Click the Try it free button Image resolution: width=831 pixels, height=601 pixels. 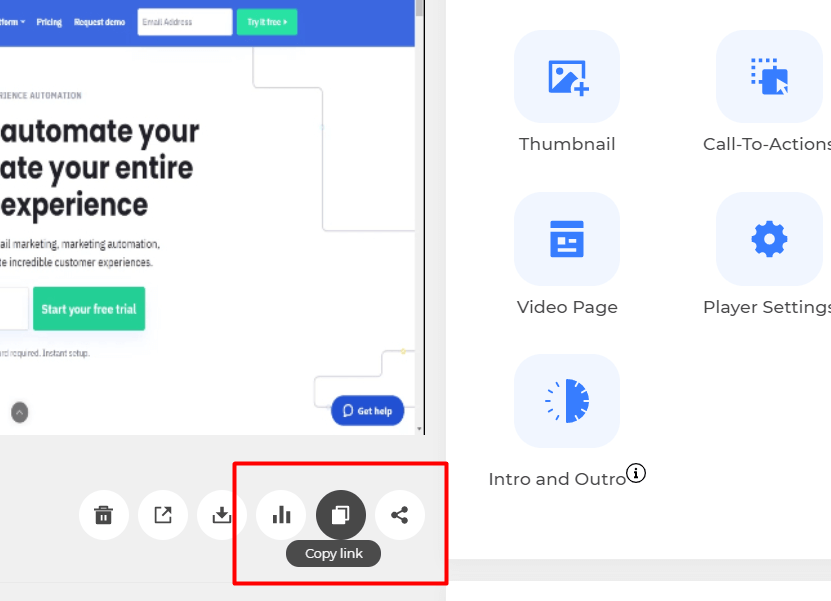tap(267, 22)
